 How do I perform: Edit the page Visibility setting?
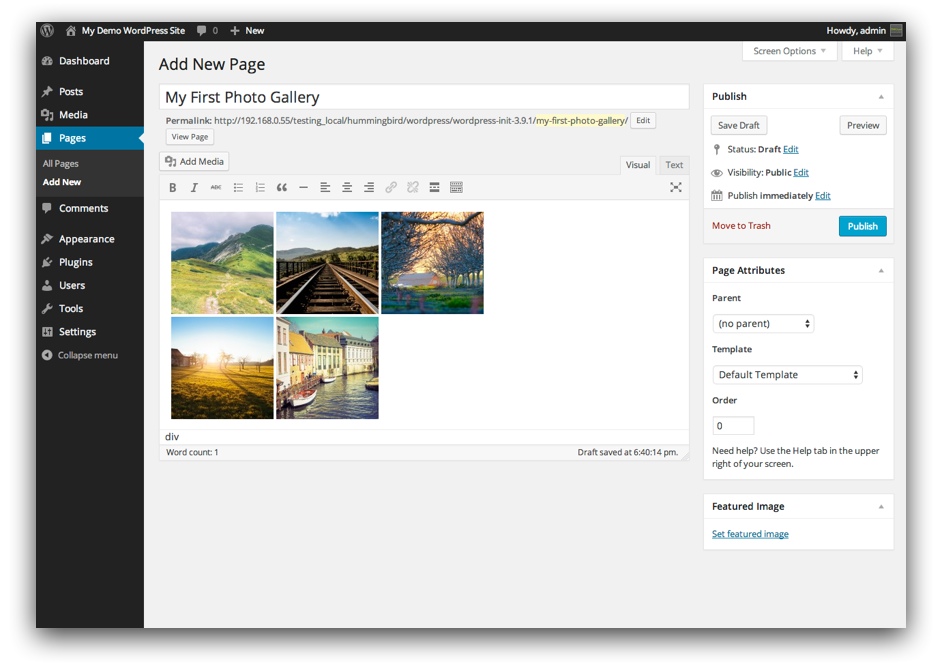point(801,172)
